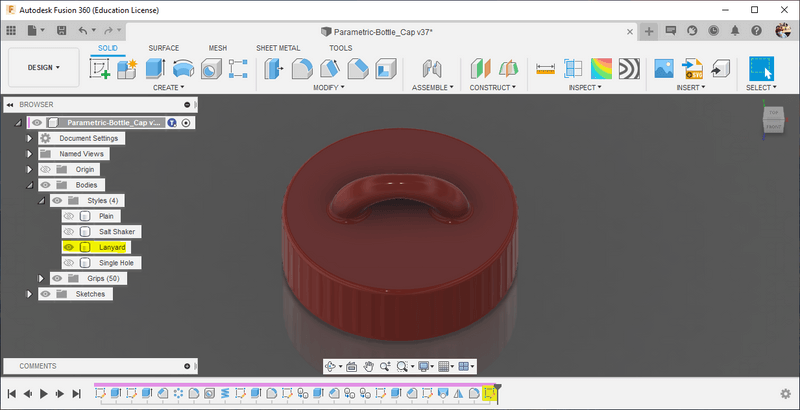This screenshot has height=410, width=800.
Task: Hide the Grips (50) folder
Action: (x=57, y=278)
